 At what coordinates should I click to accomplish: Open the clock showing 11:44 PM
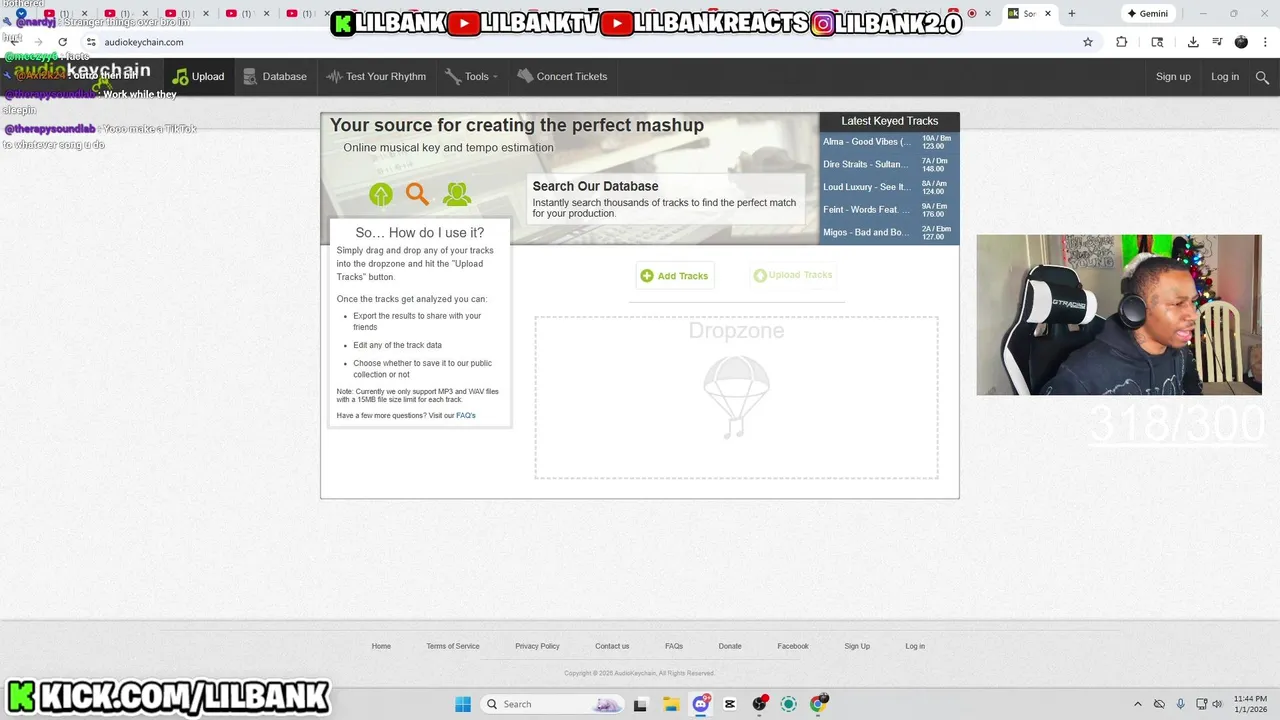(1250, 704)
